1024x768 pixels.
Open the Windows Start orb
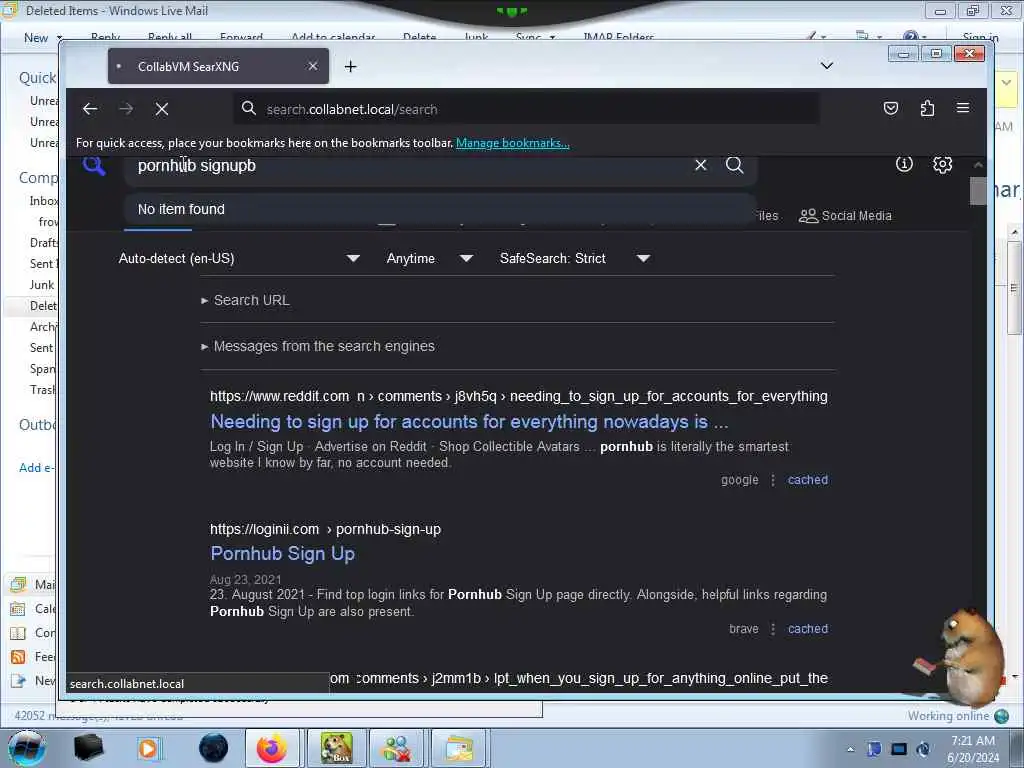[x=26, y=748]
